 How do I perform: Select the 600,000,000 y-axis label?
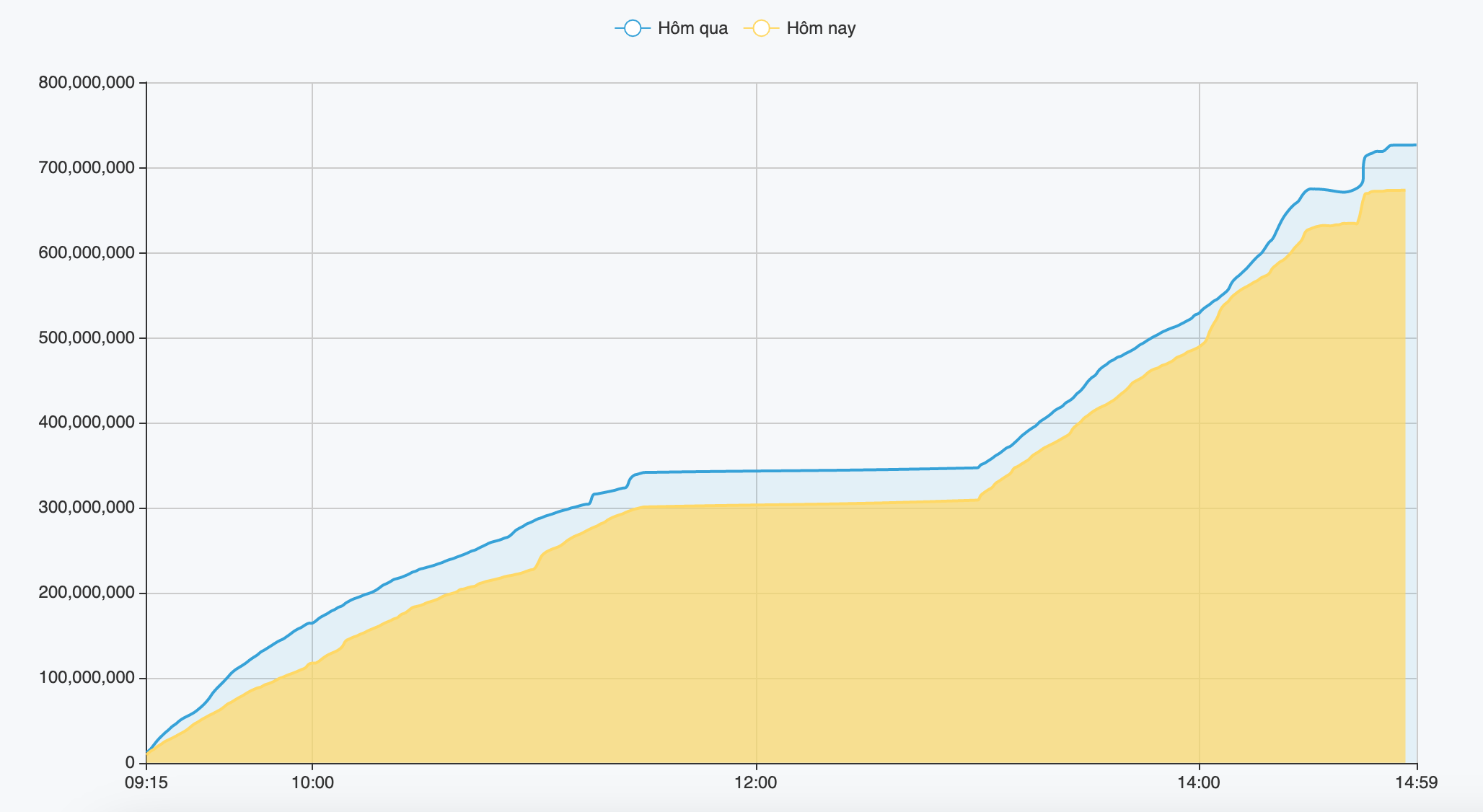87,253
